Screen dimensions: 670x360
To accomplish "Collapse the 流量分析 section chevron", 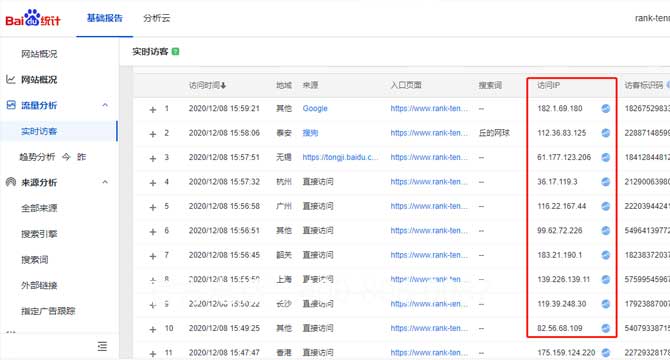I will click(105, 105).
